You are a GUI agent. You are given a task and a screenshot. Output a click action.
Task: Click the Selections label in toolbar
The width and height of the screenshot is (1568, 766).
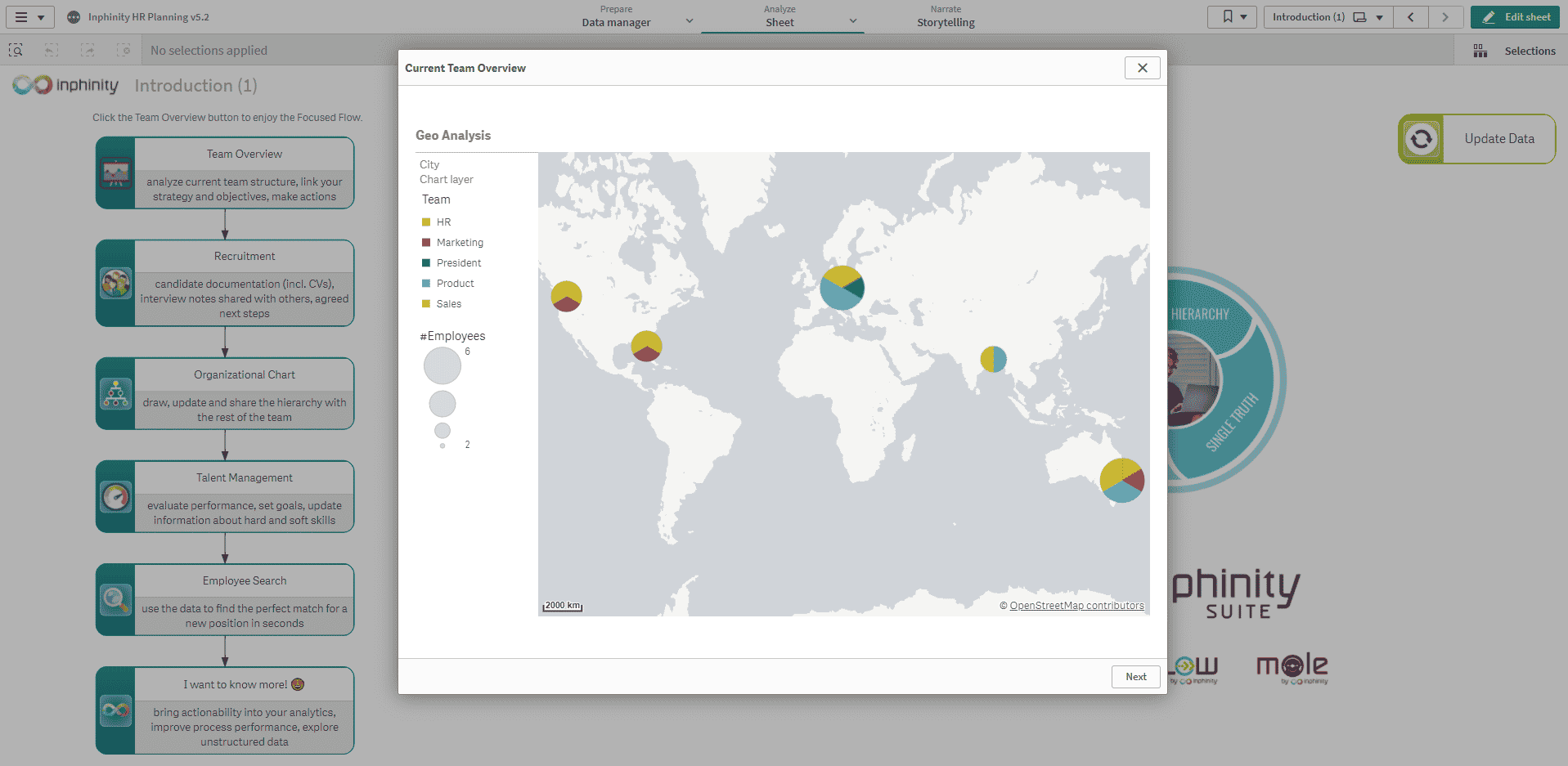point(1530,51)
